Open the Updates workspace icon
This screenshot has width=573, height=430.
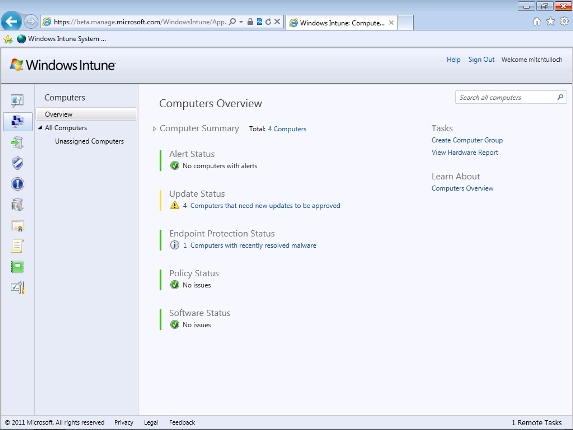click(x=17, y=142)
